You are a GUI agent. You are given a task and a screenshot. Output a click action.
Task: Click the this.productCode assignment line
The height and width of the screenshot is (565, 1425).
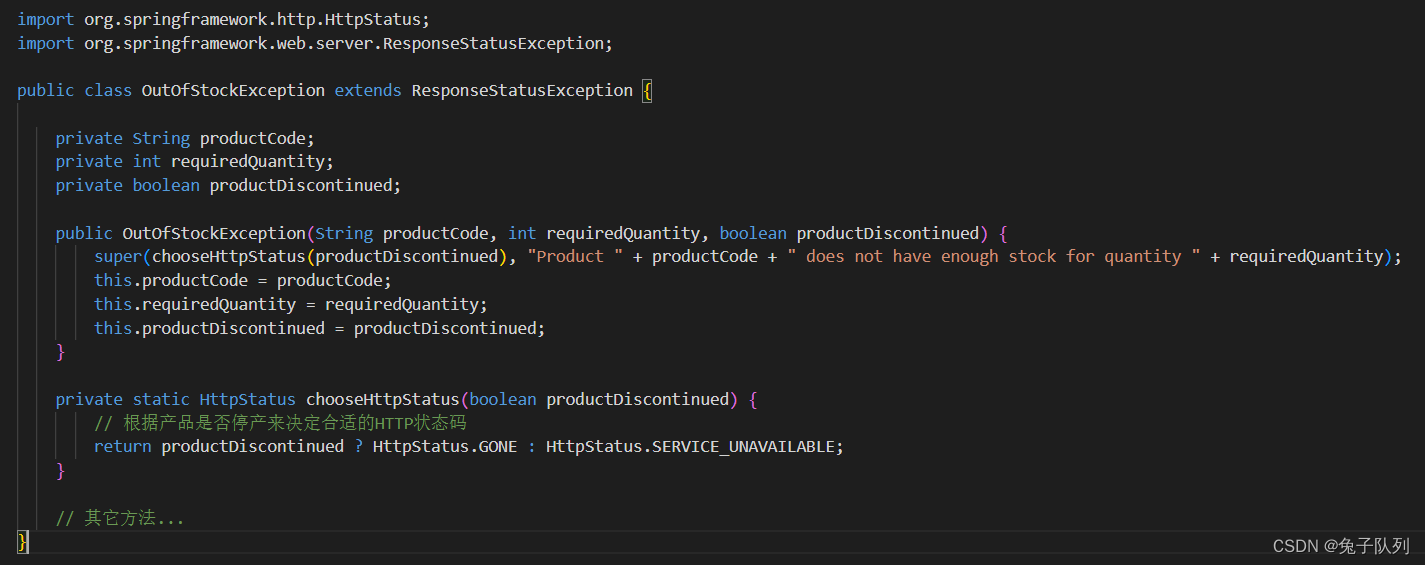tap(243, 280)
